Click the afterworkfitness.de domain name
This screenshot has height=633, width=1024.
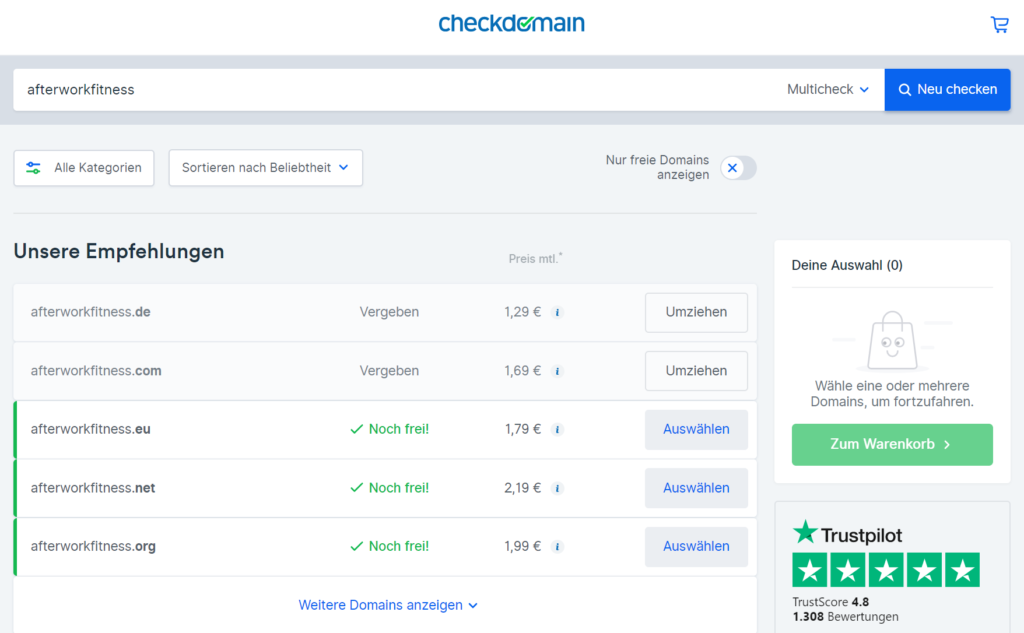tap(90, 312)
